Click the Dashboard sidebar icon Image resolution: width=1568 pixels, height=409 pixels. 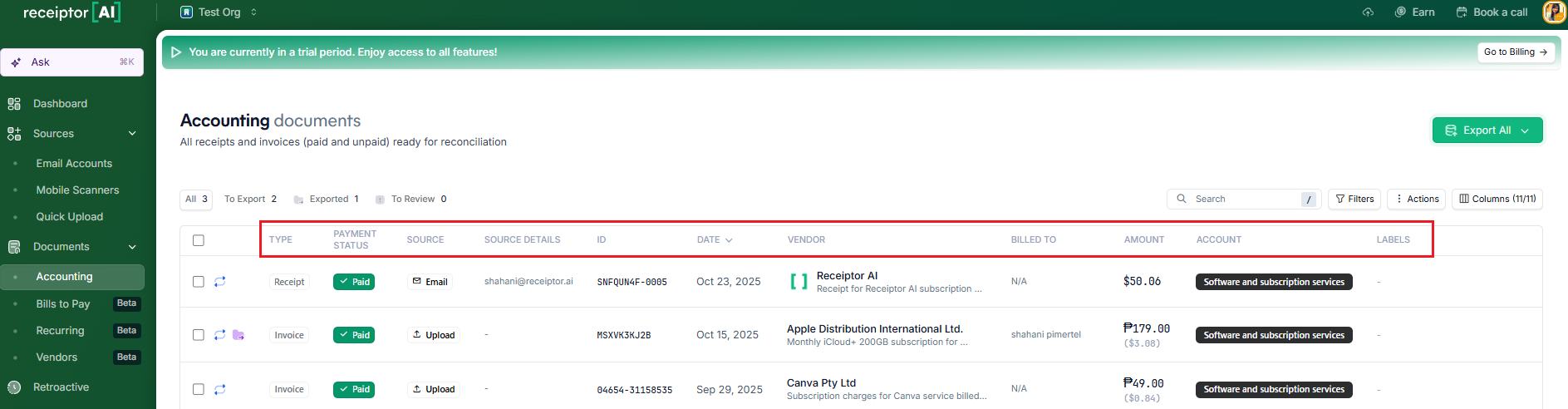point(14,104)
